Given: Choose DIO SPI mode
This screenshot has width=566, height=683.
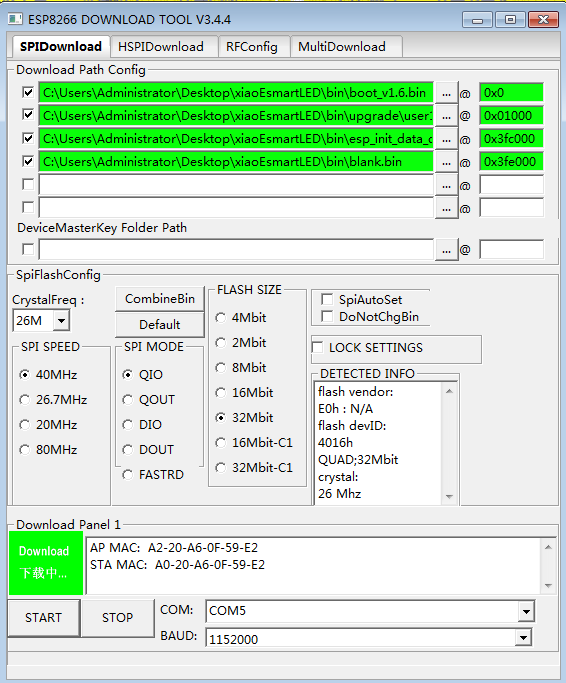Looking at the screenshot, I should [x=128, y=424].
